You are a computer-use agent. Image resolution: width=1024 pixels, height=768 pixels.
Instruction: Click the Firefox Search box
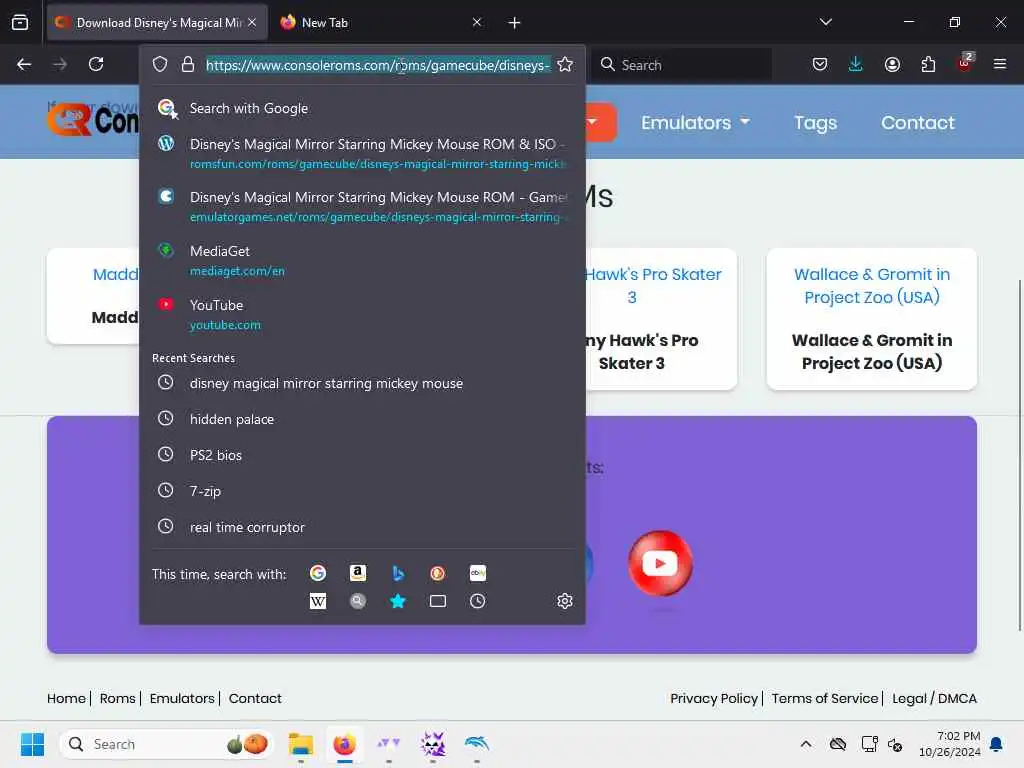click(x=682, y=65)
